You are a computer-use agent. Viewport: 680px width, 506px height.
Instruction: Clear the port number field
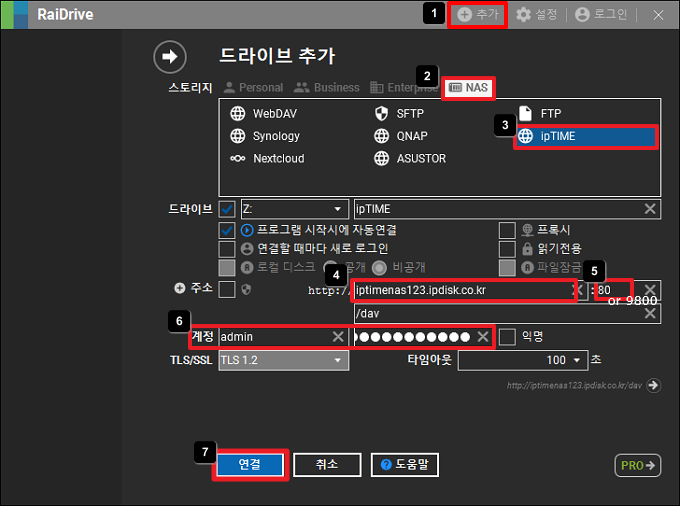click(650, 290)
